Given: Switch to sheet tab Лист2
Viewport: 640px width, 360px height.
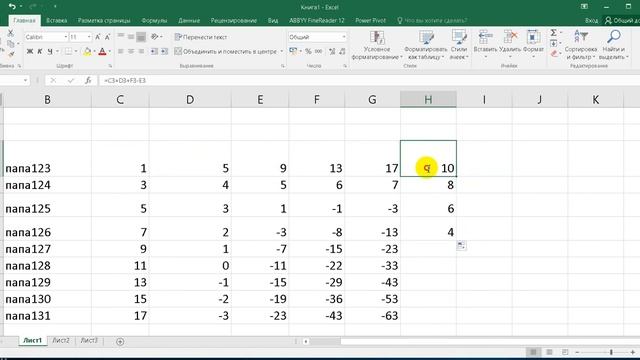Looking at the screenshot, I should [61, 341].
